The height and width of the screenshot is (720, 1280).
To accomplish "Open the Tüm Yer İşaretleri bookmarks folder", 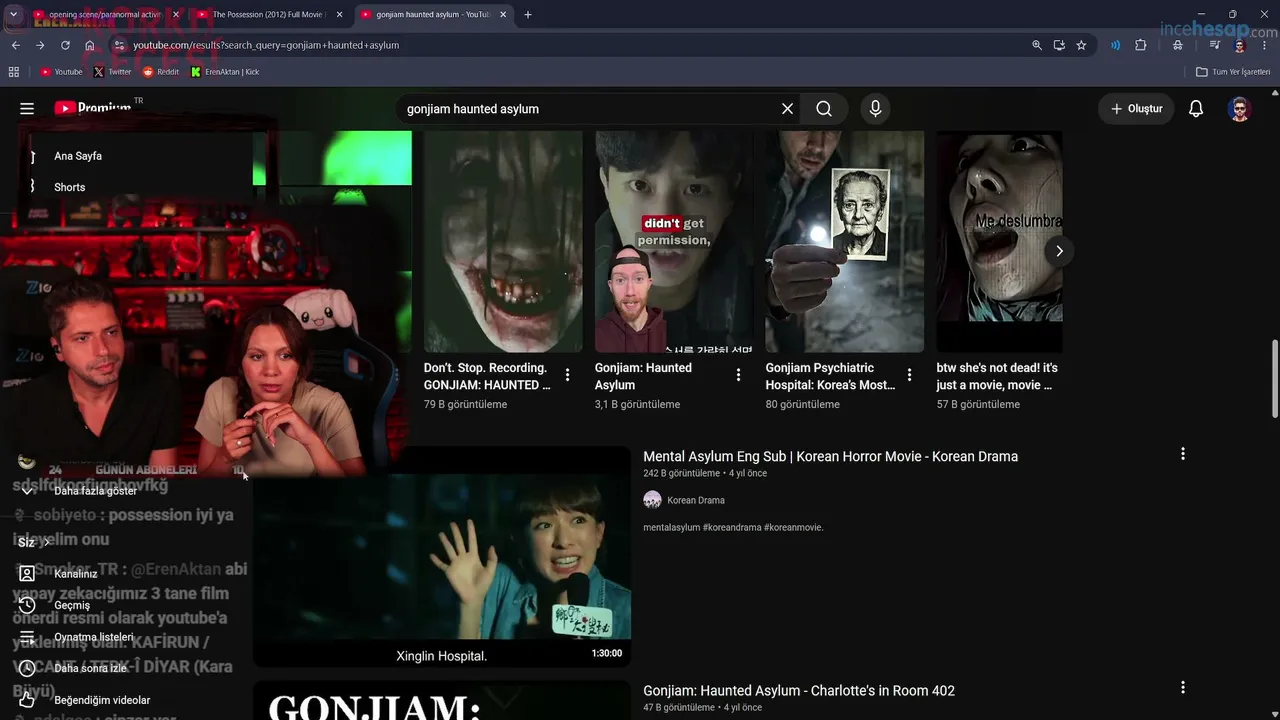I will pyautogui.click(x=1233, y=72).
